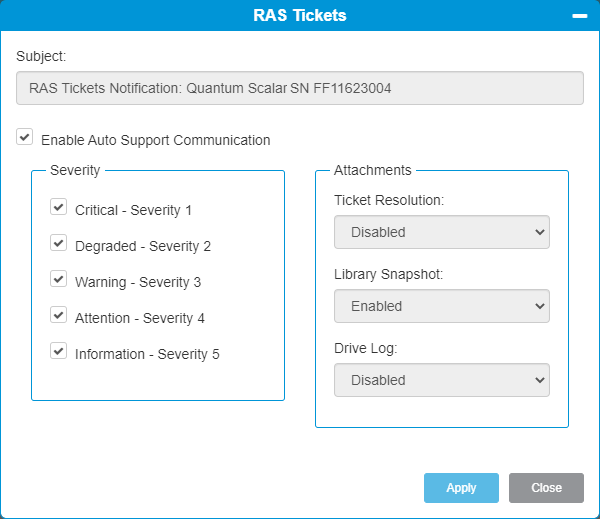This screenshot has width=600, height=519.
Task: Open the Drive Log dropdown
Action: point(442,380)
